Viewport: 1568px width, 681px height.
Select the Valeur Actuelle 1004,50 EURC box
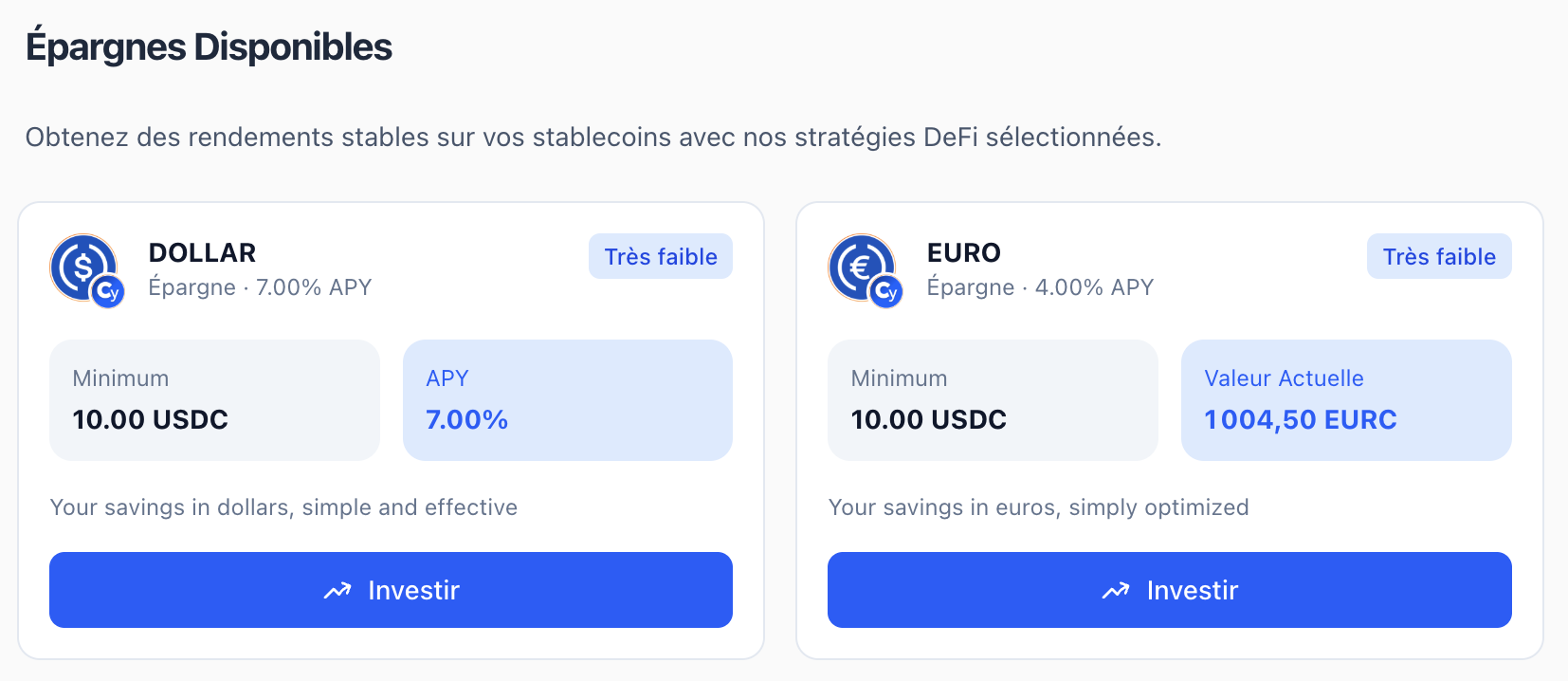(1345, 400)
